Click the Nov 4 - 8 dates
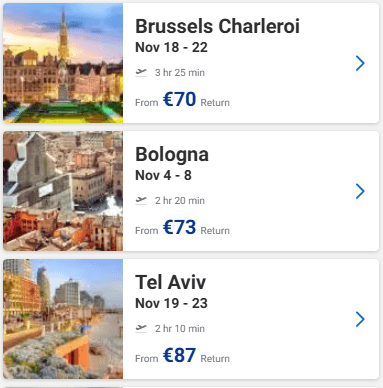 coord(163,175)
